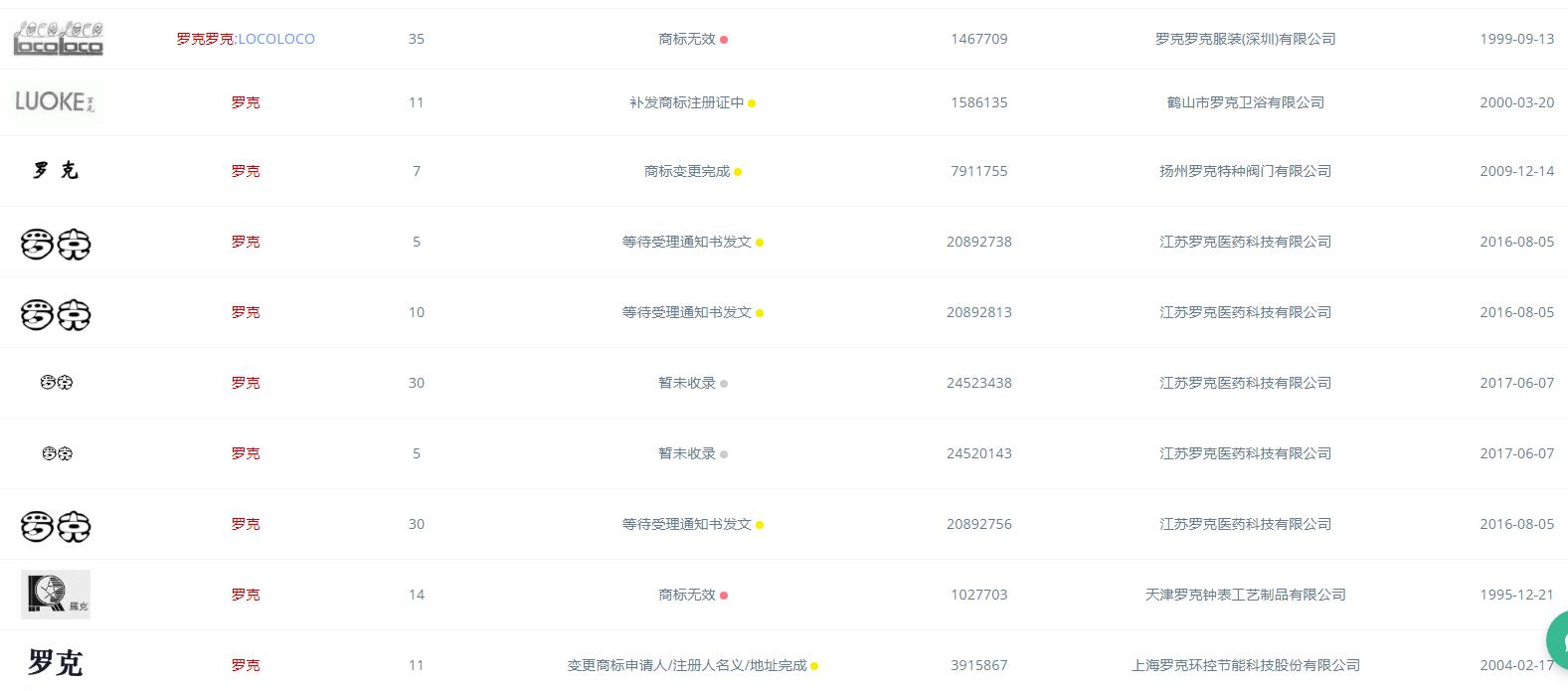
Task: Click the face-style 罗克 logo for 20892738
Action: pyautogui.click(x=56, y=242)
